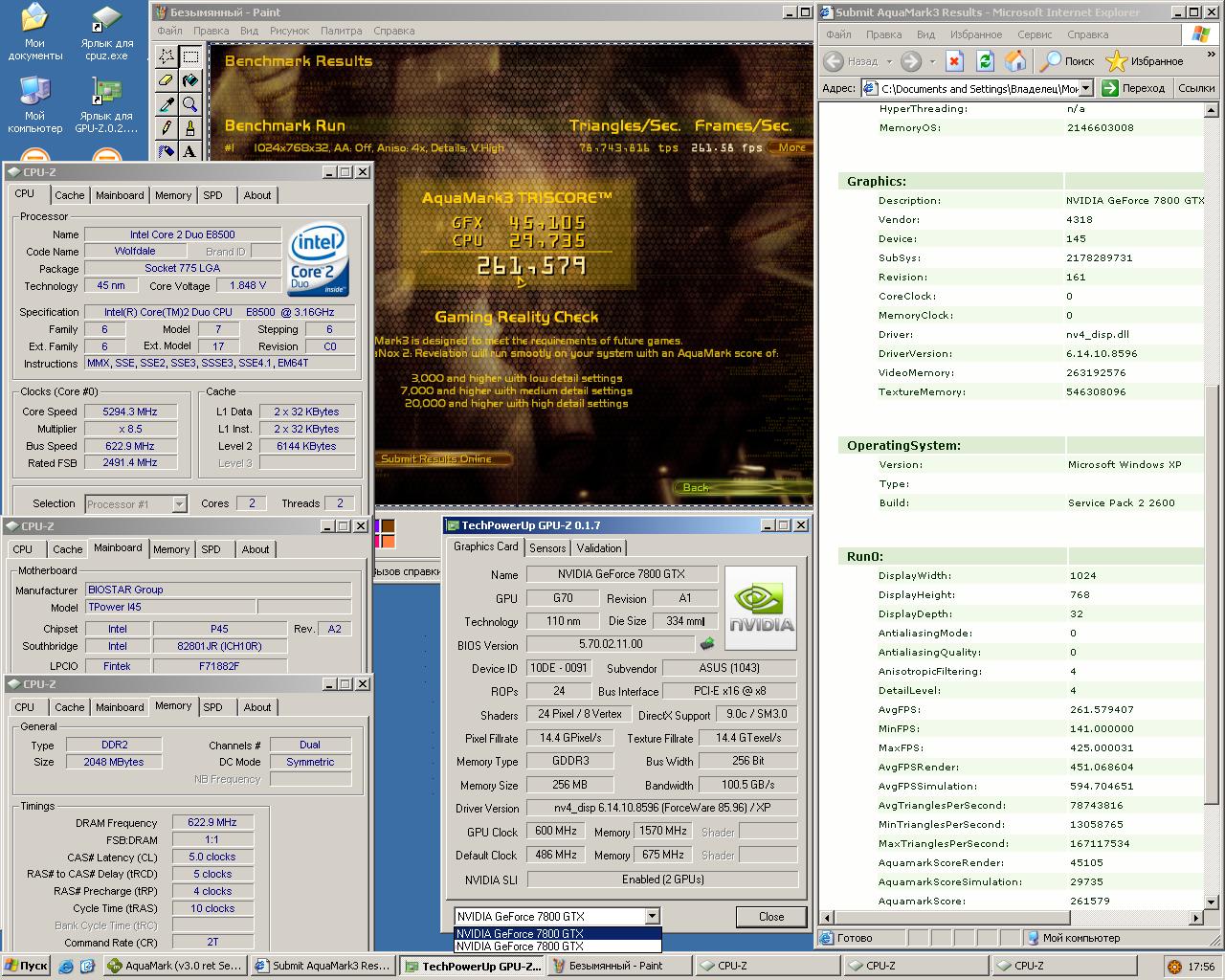Screen dimensions: 1225x980
Task: Click the AquamarkScore value 261579 in IE
Action: [x=1090, y=901]
